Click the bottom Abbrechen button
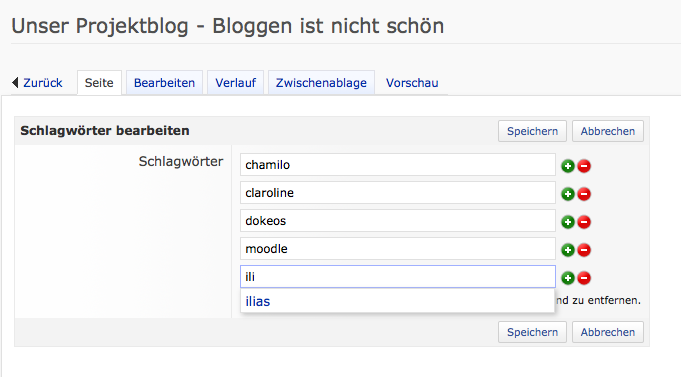Screen dimensions: 681x377 click(608, 332)
